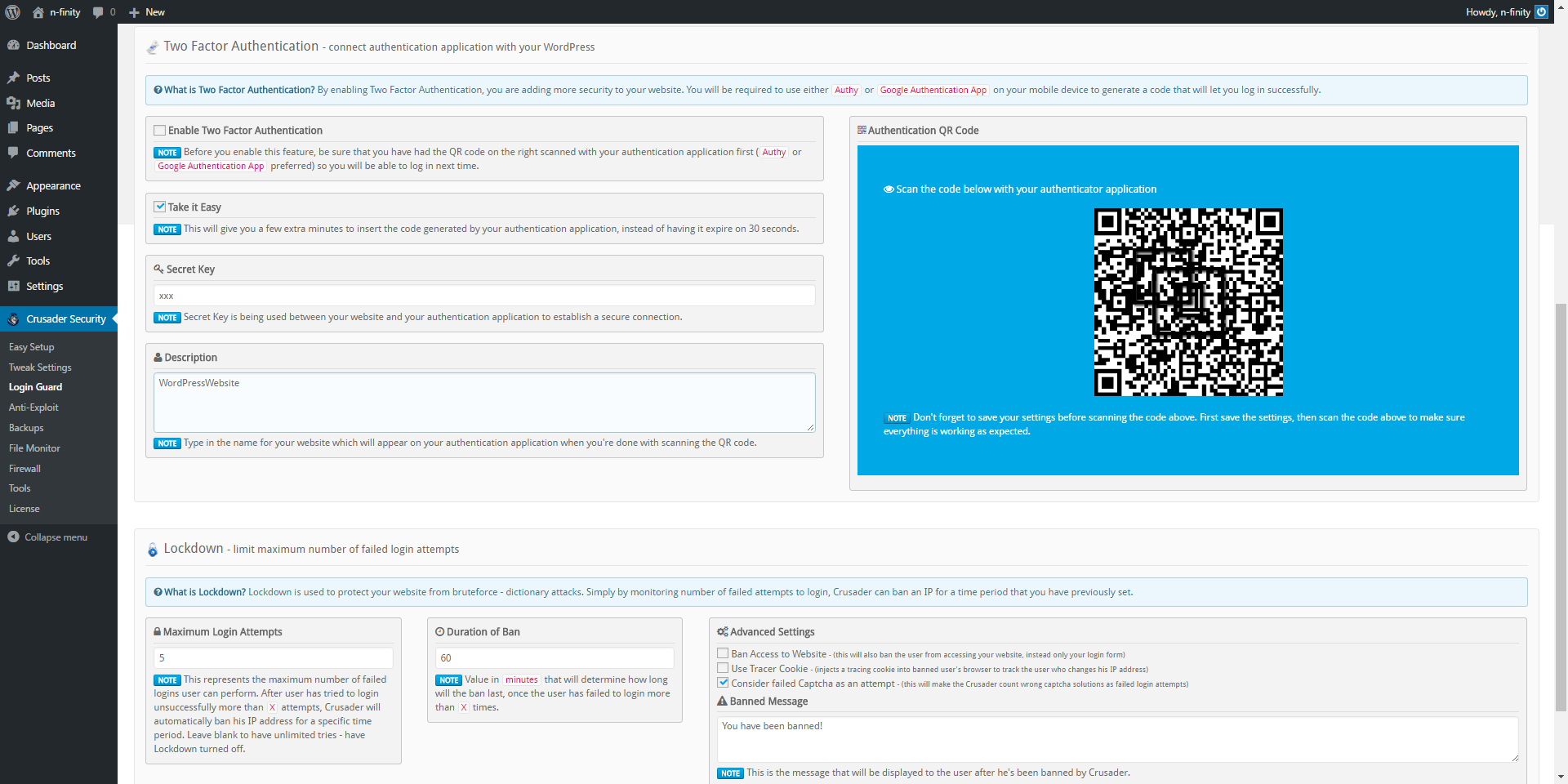Go to File Monitor in Crusader submenu

click(x=34, y=448)
